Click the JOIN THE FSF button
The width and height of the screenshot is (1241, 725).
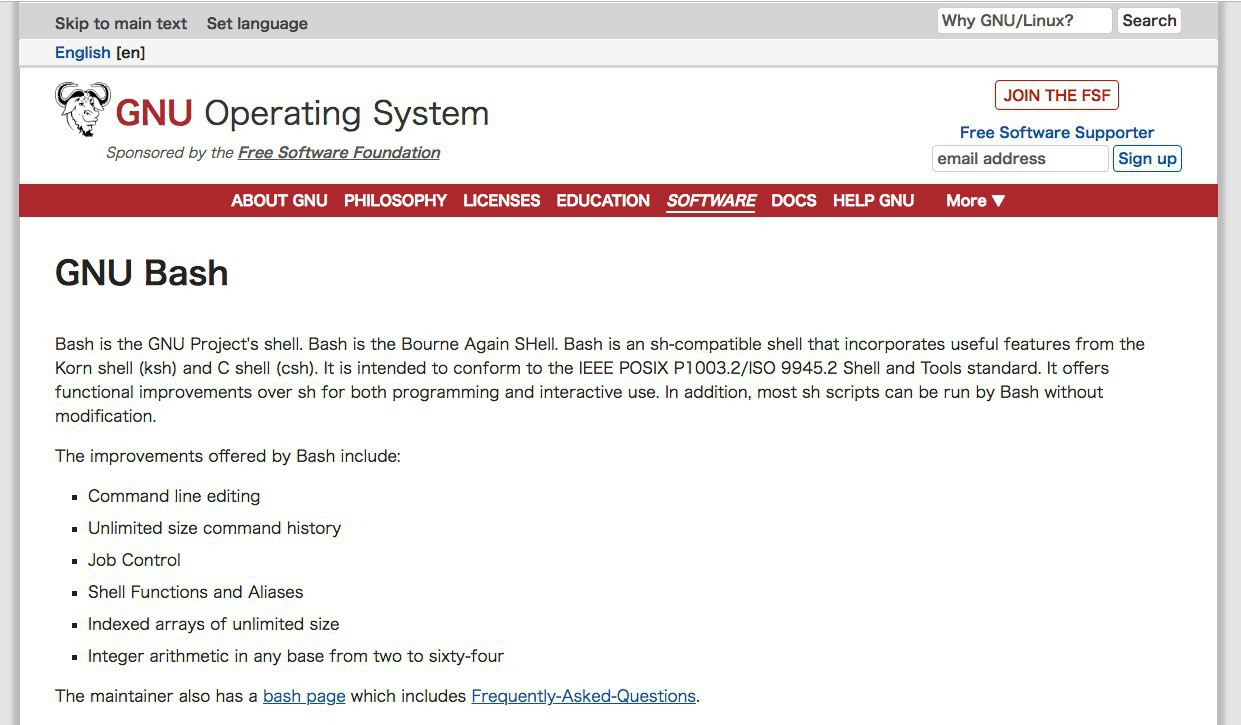coord(1057,95)
